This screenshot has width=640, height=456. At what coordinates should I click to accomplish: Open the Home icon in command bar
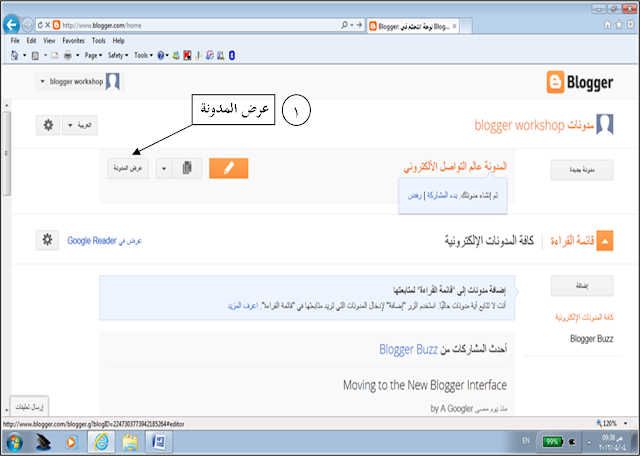[x=15, y=55]
